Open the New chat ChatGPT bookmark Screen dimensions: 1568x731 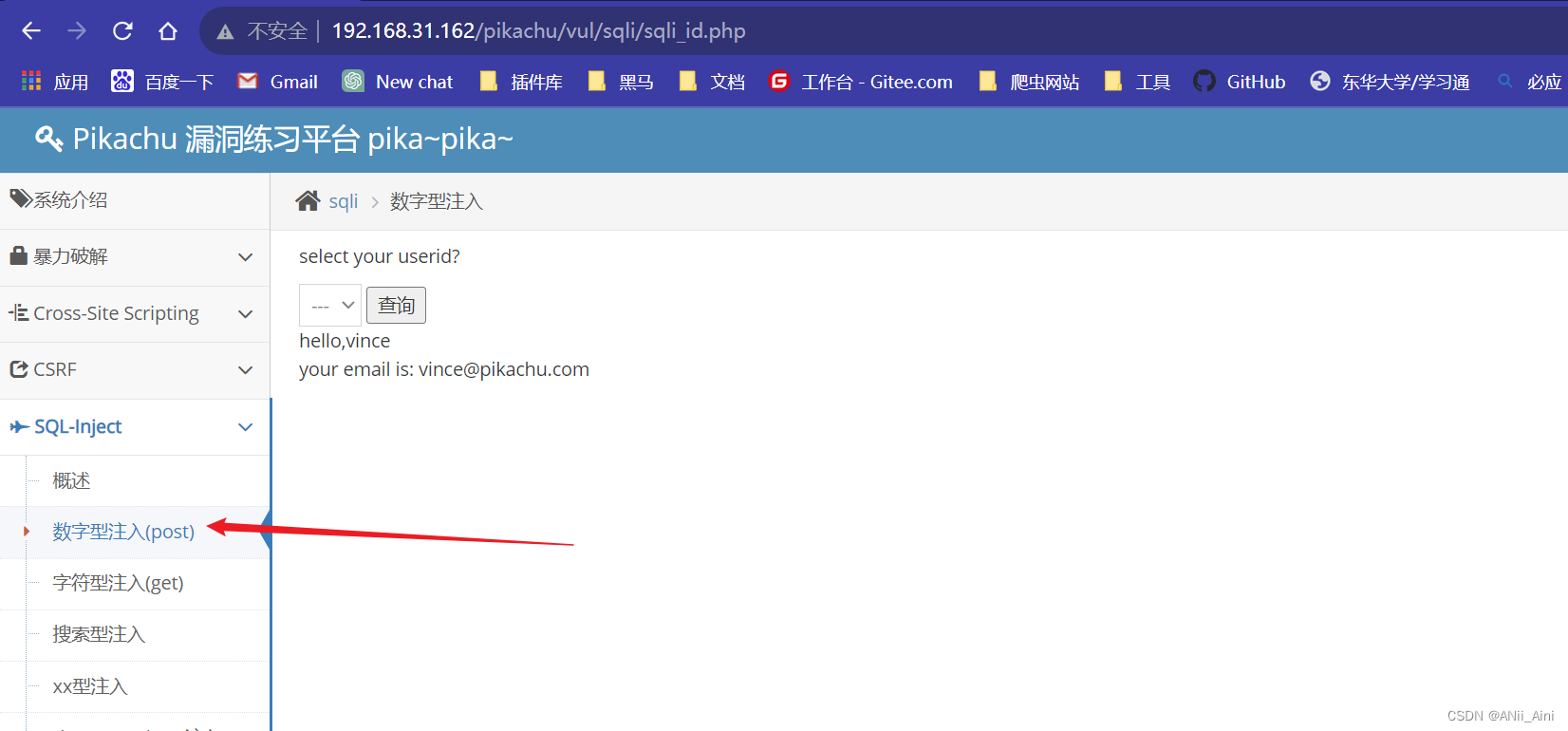point(398,82)
